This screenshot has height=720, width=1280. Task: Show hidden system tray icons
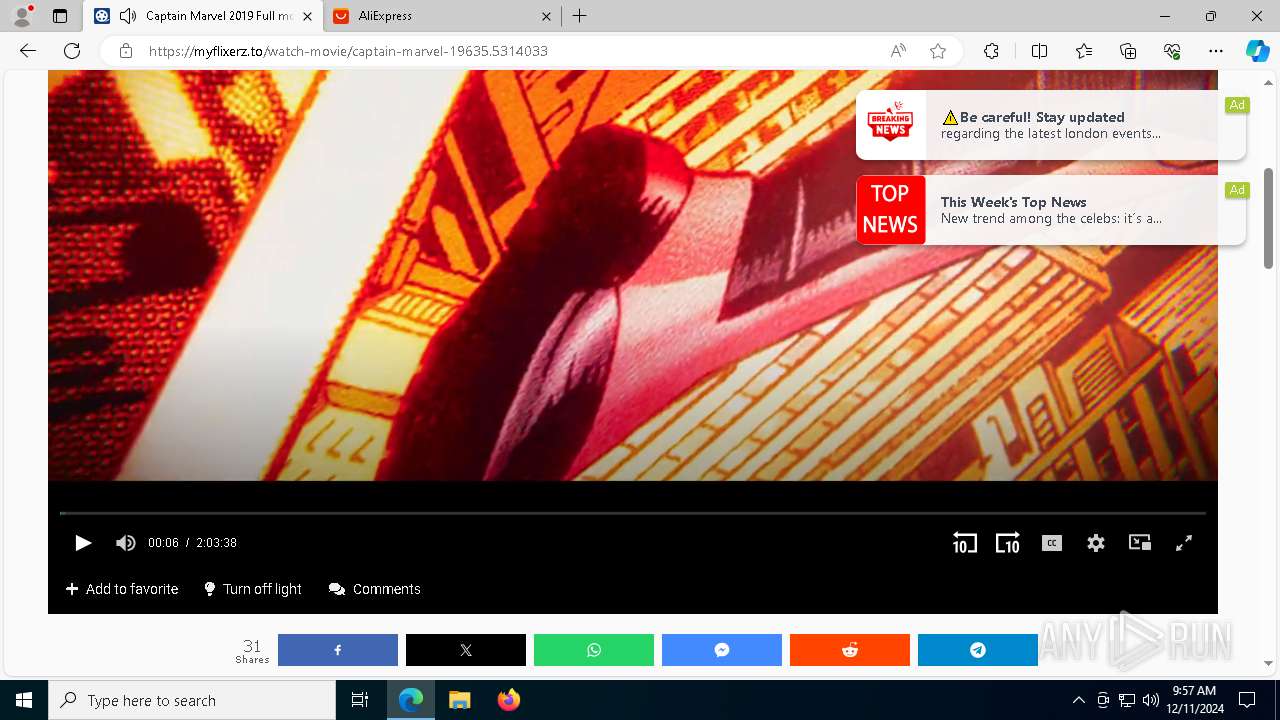[1078, 700]
